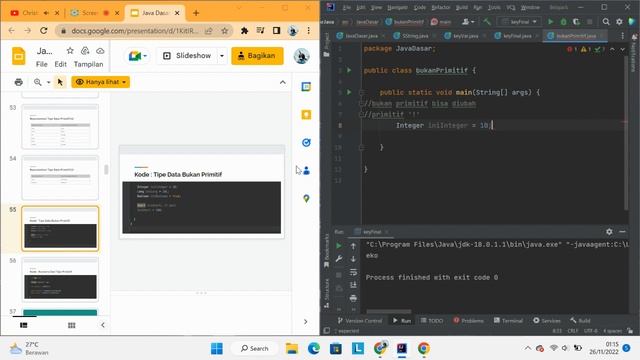Star the Google Slides presentation
Screen dimensions: 640x360
click(70, 51)
